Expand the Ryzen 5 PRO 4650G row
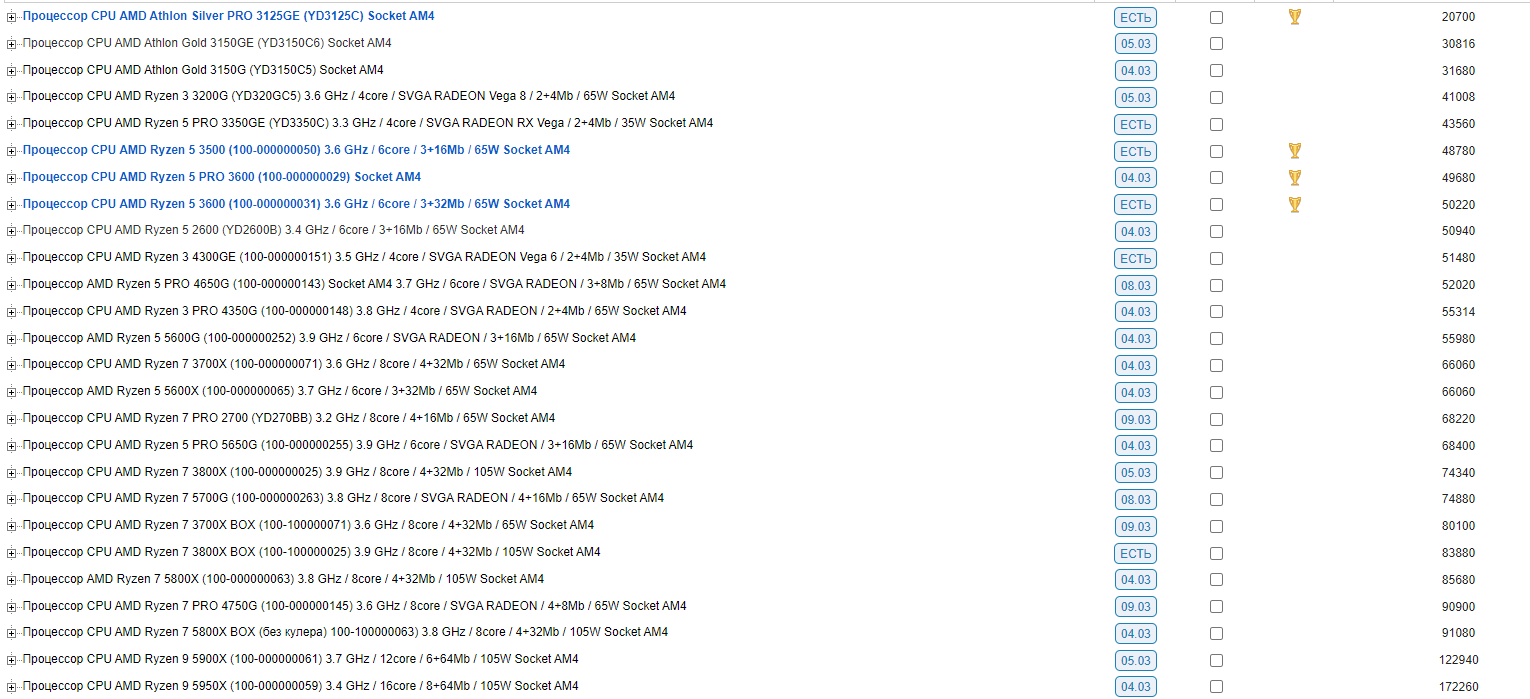 (12, 285)
